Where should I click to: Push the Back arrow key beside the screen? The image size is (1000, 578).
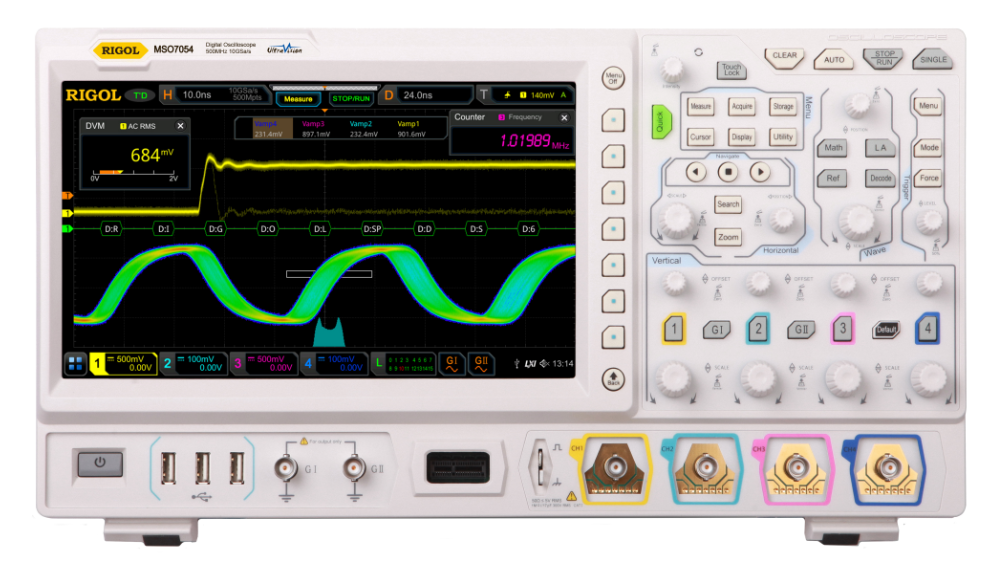click(613, 379)
